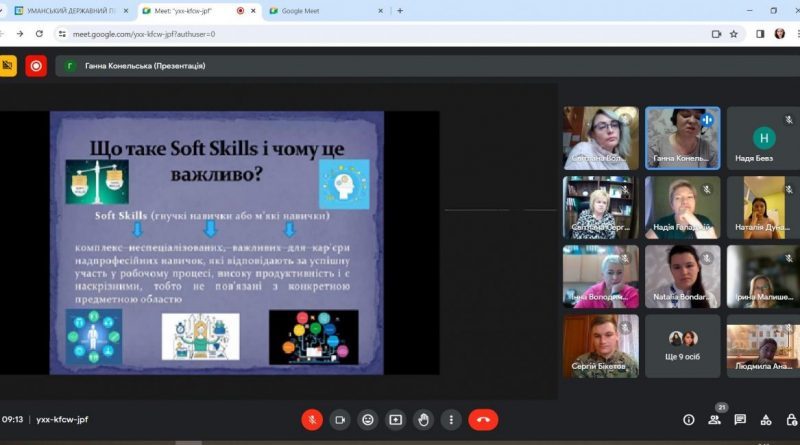Image resolution: width=800 pixels, height=445 pixels.
Task: Switch to the Google Meet tab
Action: tap(326, 11)
